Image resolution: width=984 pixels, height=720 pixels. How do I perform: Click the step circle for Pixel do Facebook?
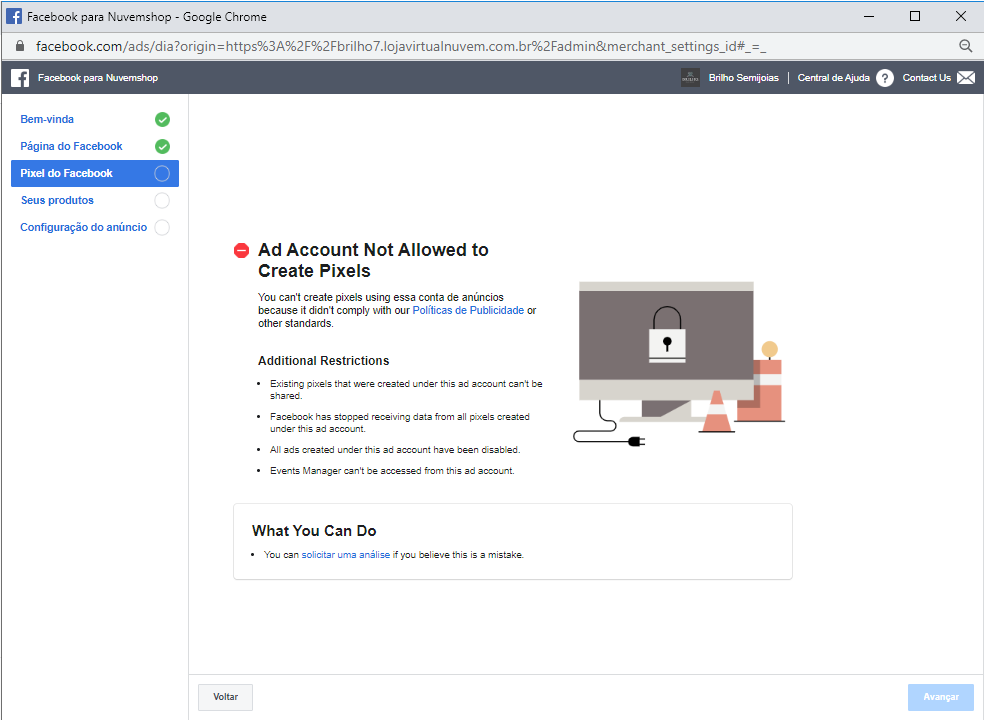click(x=162, y=173)
